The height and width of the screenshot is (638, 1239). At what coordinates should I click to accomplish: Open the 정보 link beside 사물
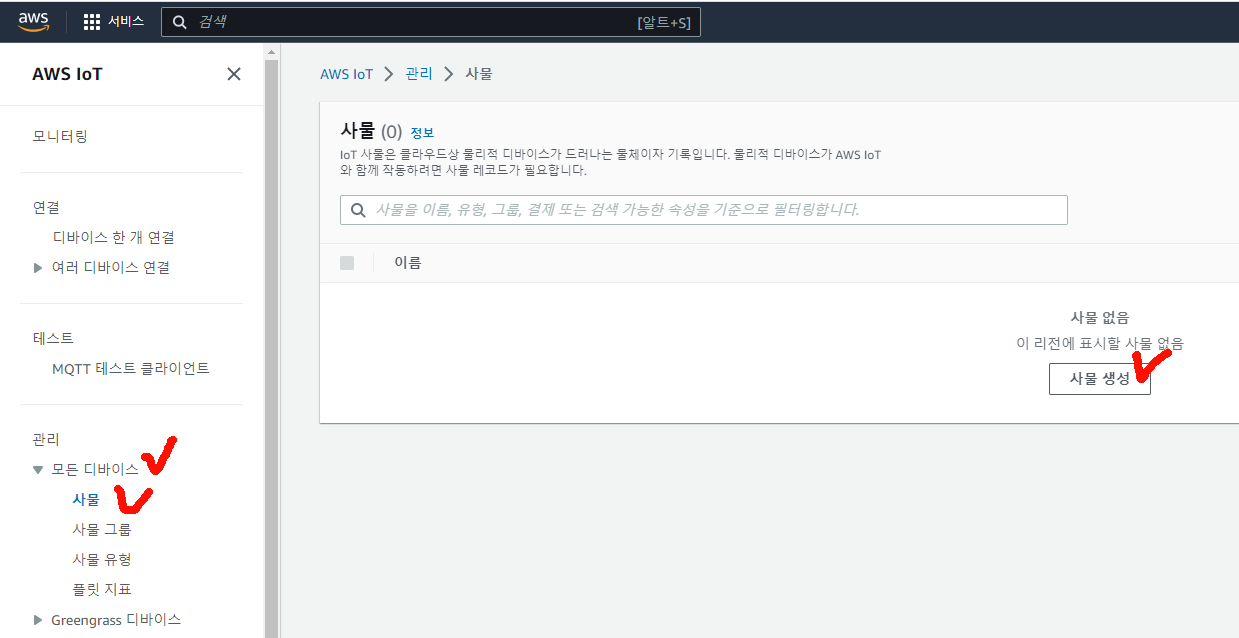pos(422,133)
